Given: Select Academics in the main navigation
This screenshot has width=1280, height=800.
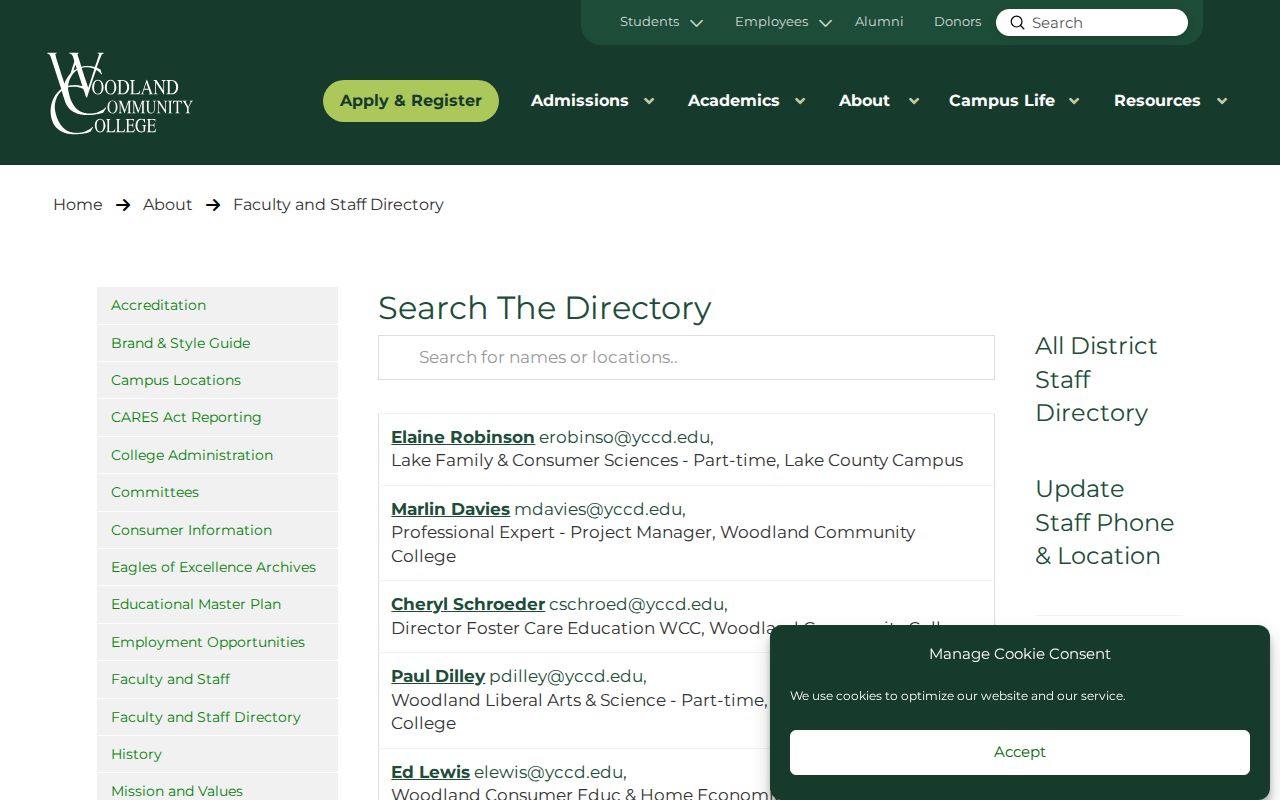Looking at the screenshot, I should pos(733,101).
